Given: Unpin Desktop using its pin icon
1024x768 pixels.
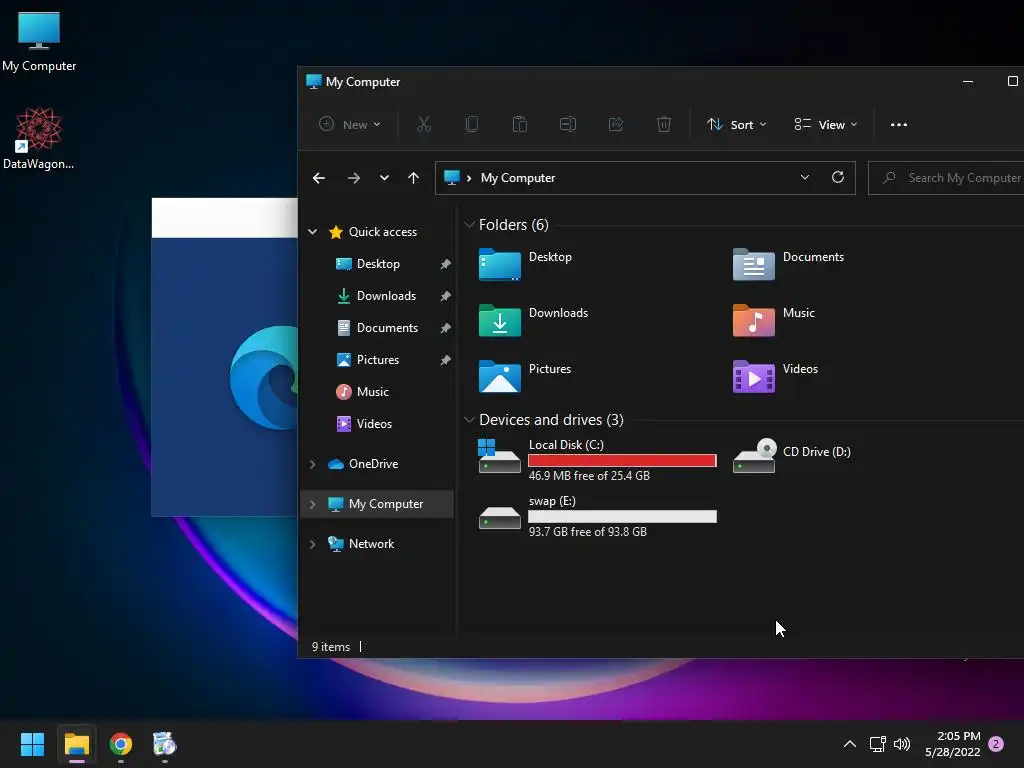Looking at the screenshot, I should click(x=445, y=264).
